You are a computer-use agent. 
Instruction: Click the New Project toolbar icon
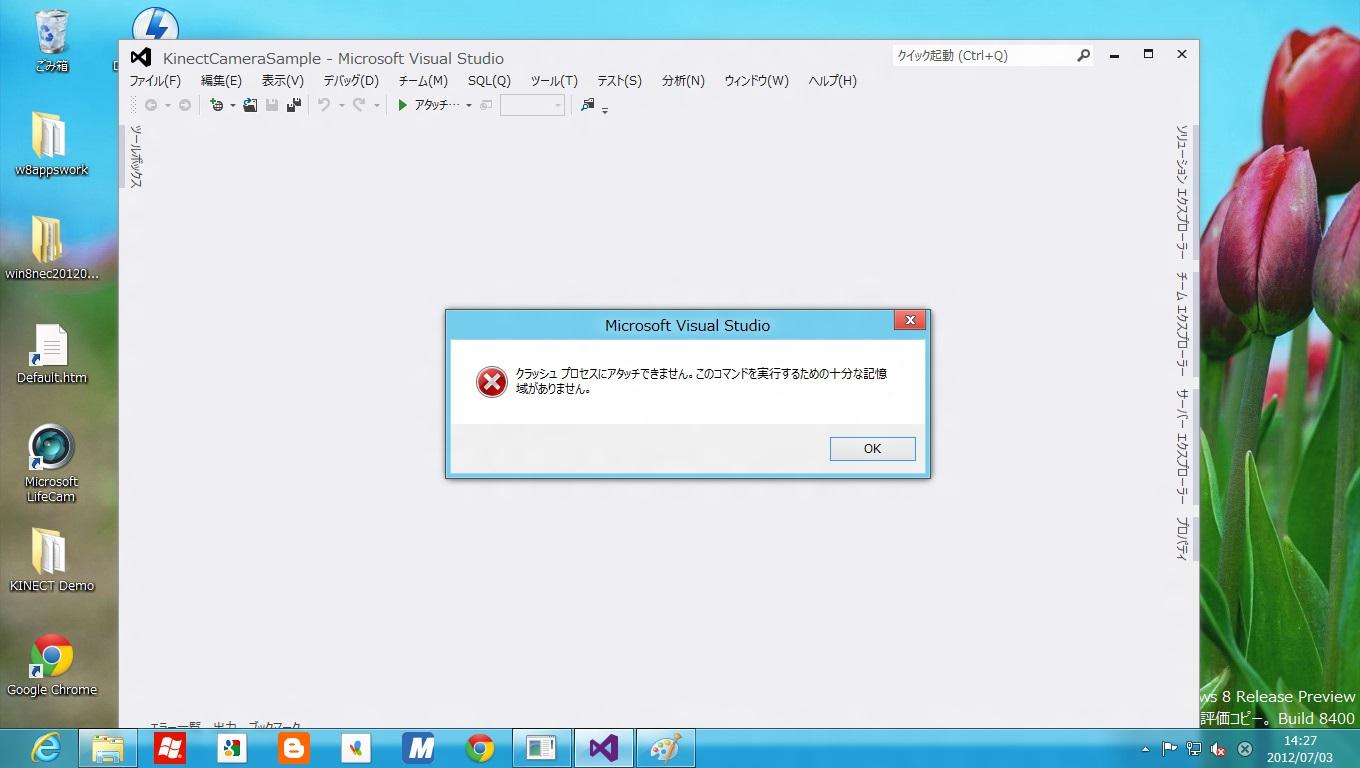click(216, 105)
